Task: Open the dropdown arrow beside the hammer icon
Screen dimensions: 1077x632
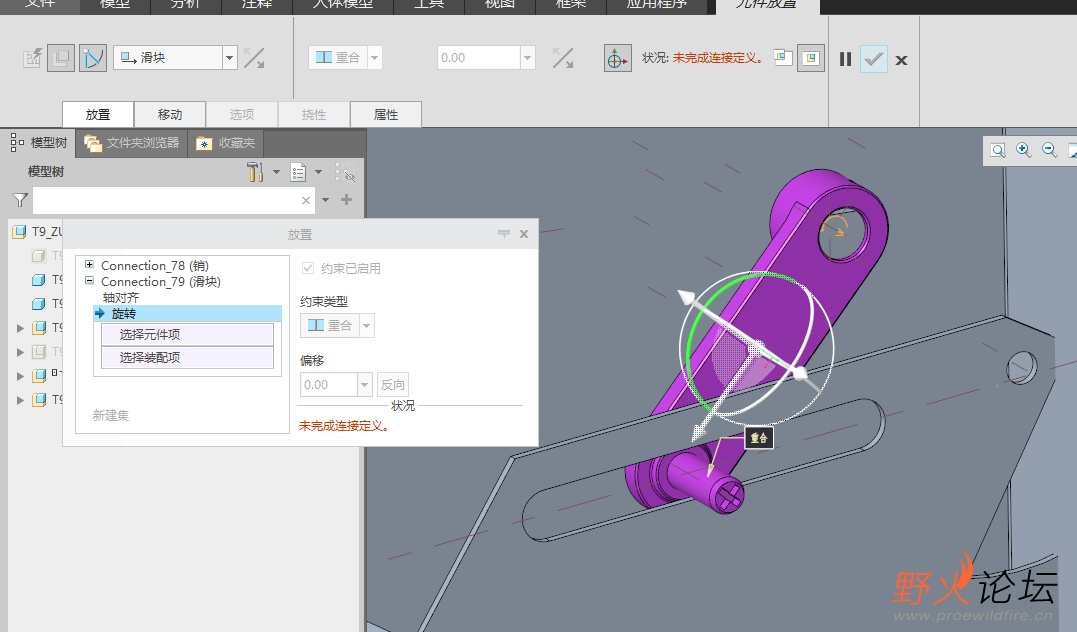Action: point(276,172)
